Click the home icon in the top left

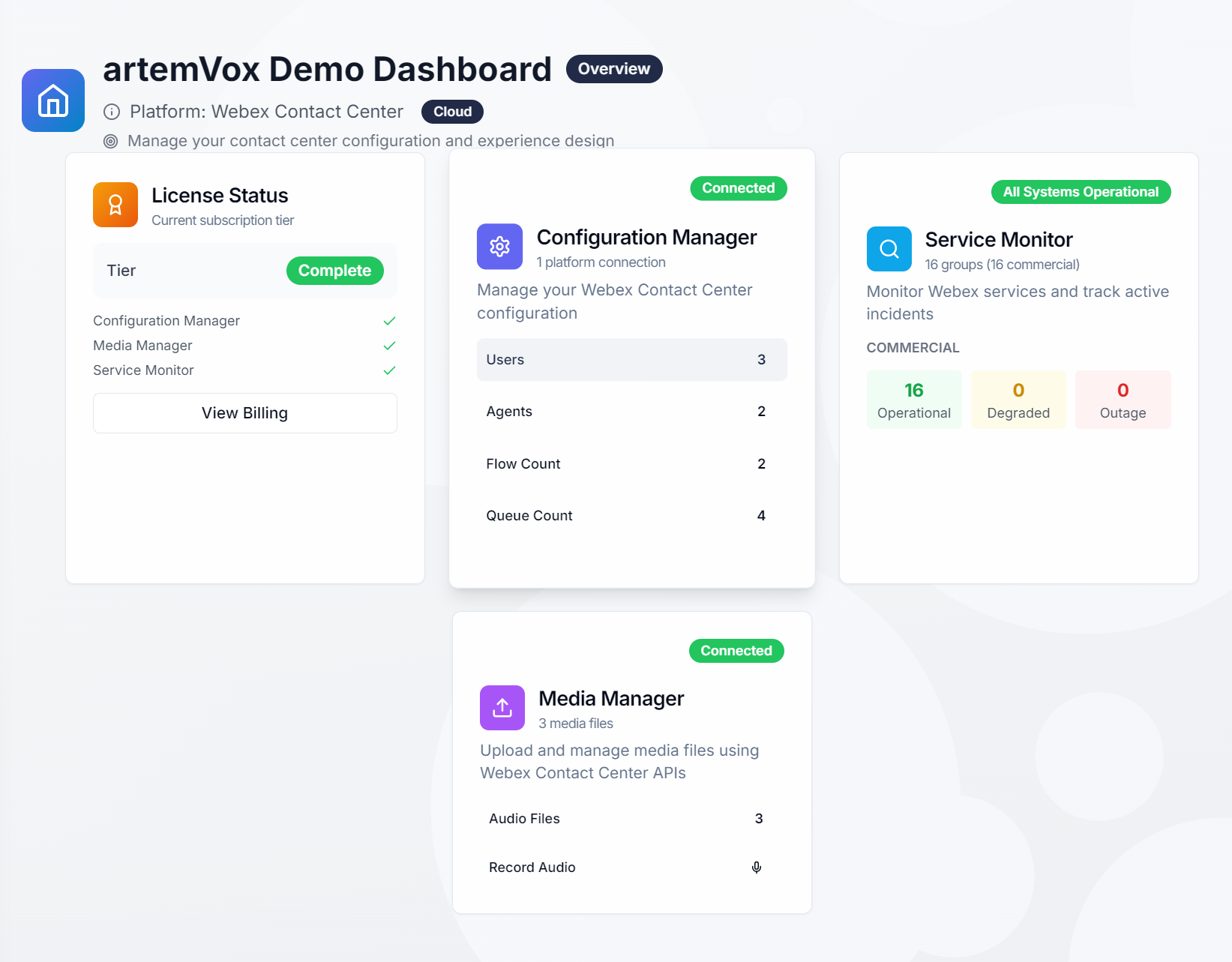click(52, 100)
